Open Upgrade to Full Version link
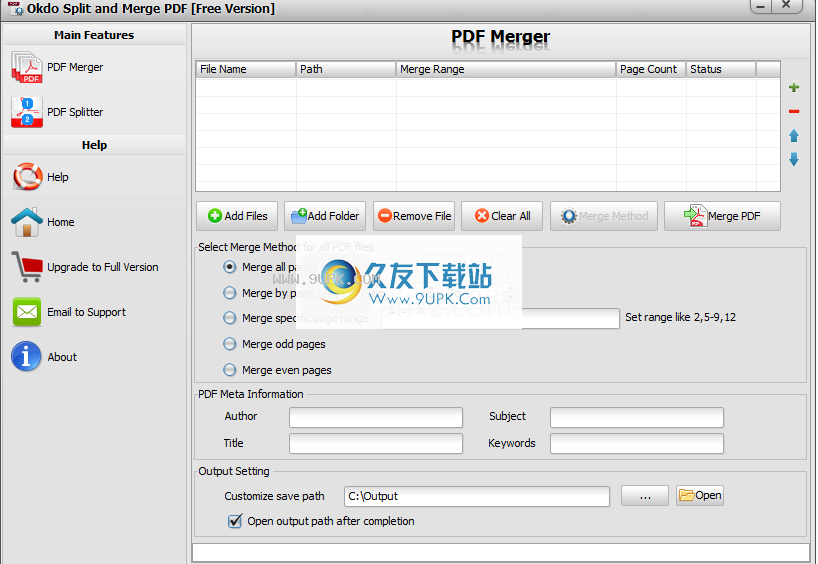The width and height of the screenshot is (818, 564). tap(103, 267)
